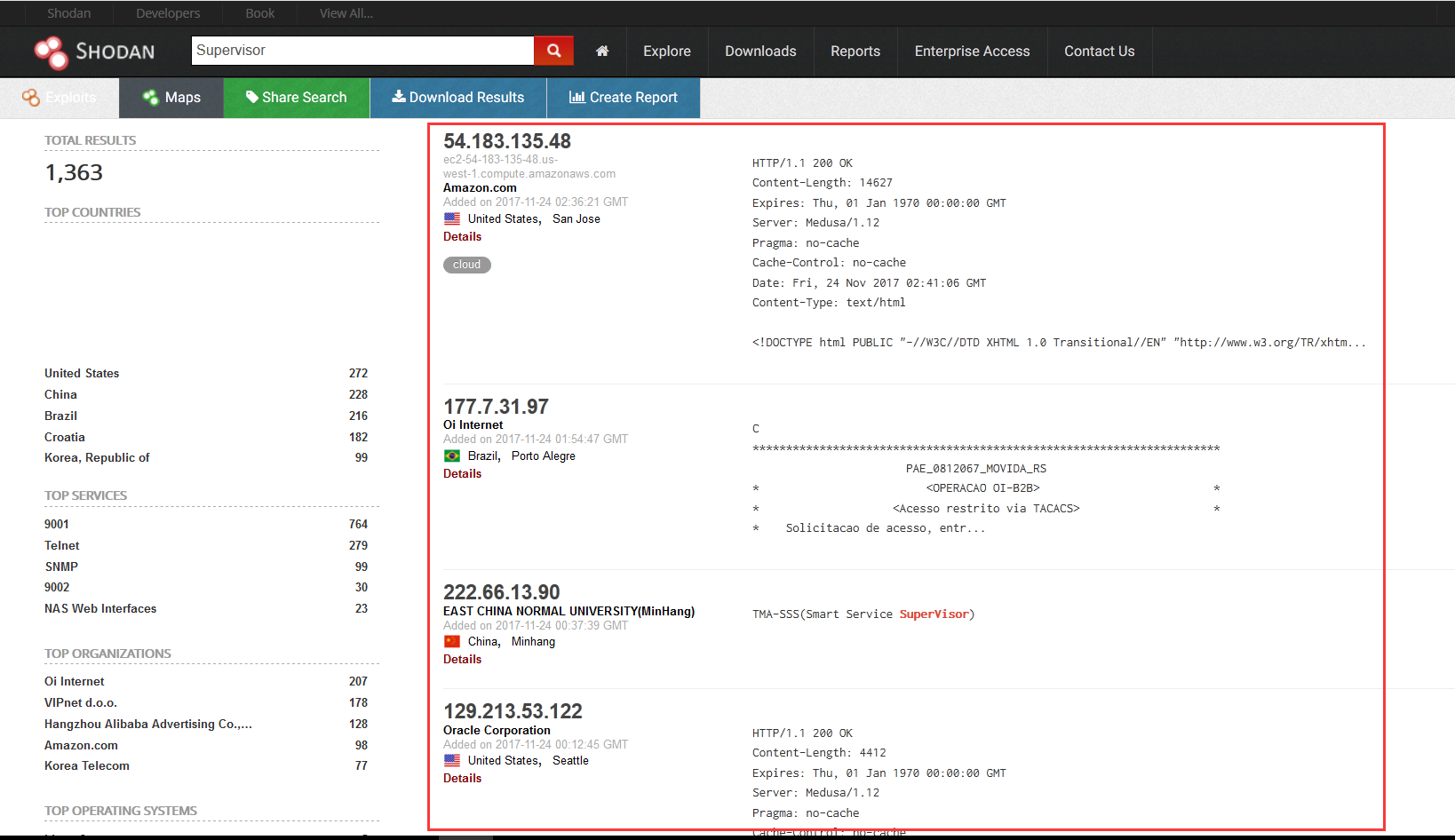Click the Share Search tag icon
Screen dimensions: 1455x840
[252, 97]
